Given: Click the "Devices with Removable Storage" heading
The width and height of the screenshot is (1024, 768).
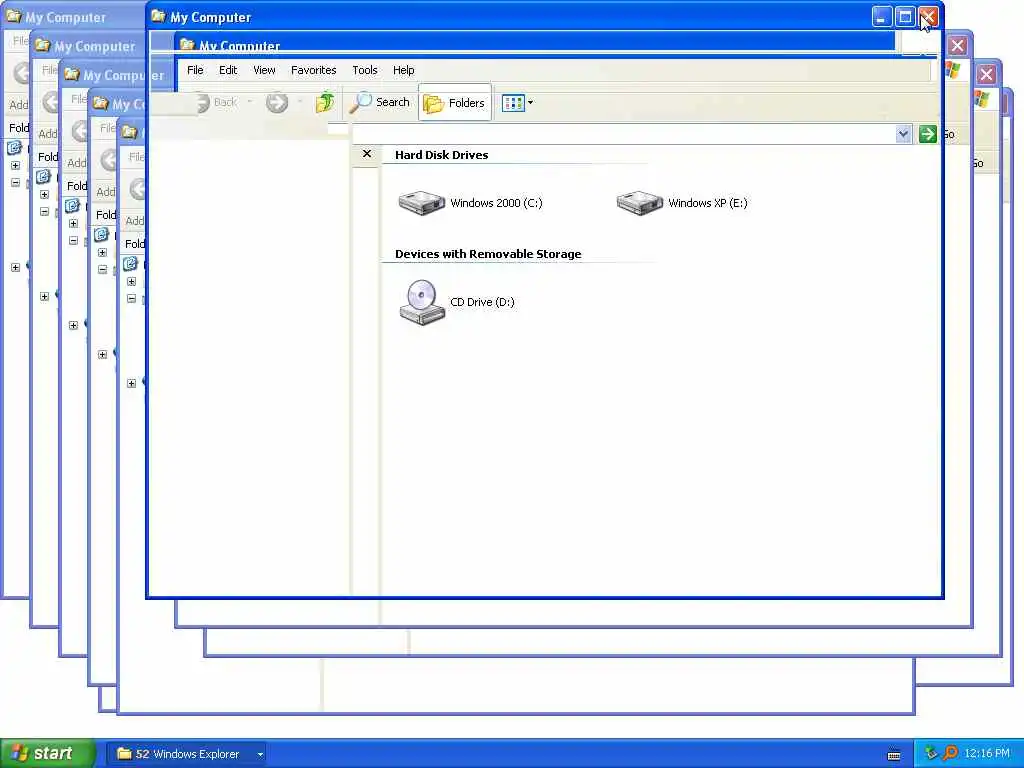Looking at the screenshot, I should pos(488,254).
